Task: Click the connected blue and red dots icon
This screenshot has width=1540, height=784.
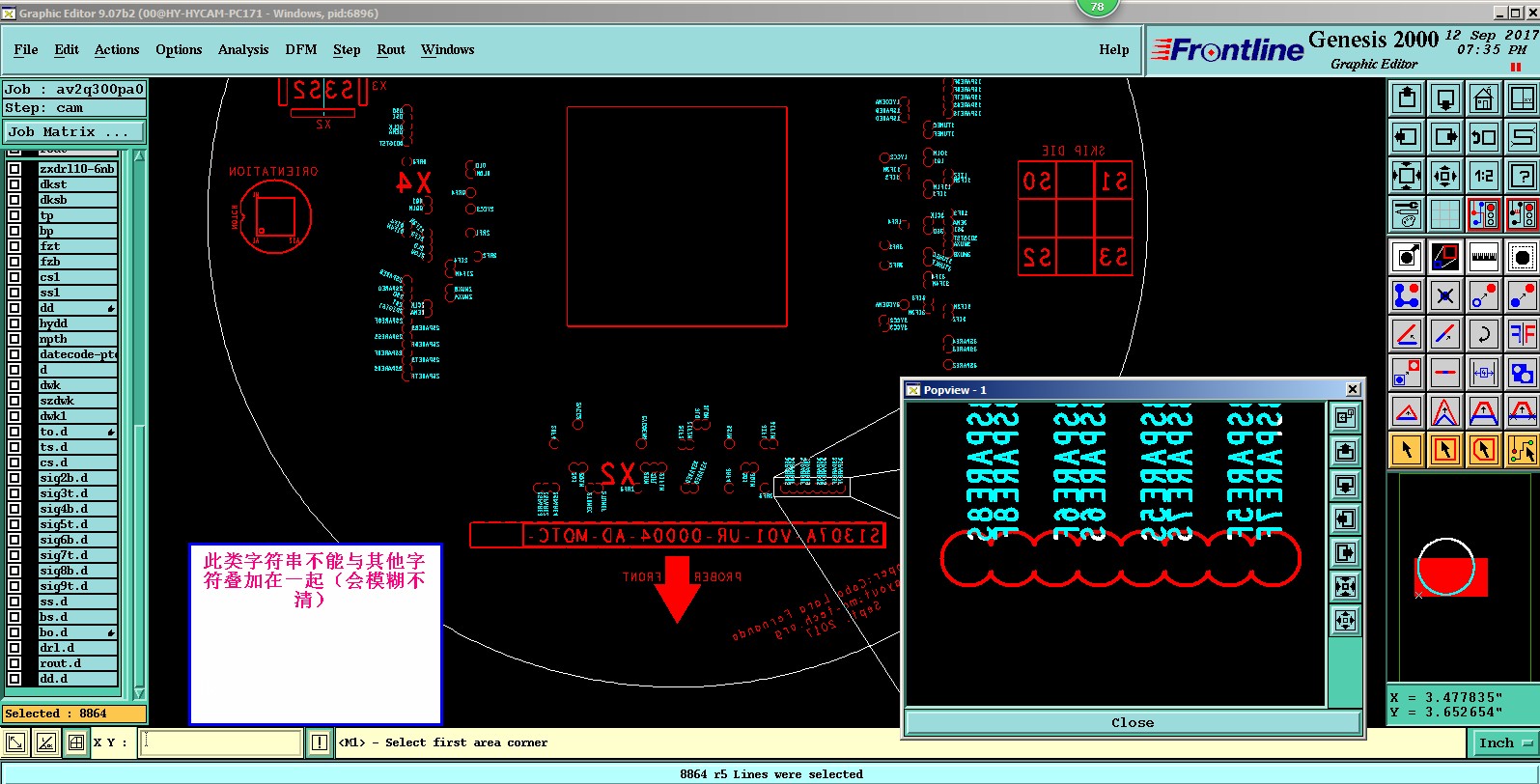Action: (x=1407, y=295)
